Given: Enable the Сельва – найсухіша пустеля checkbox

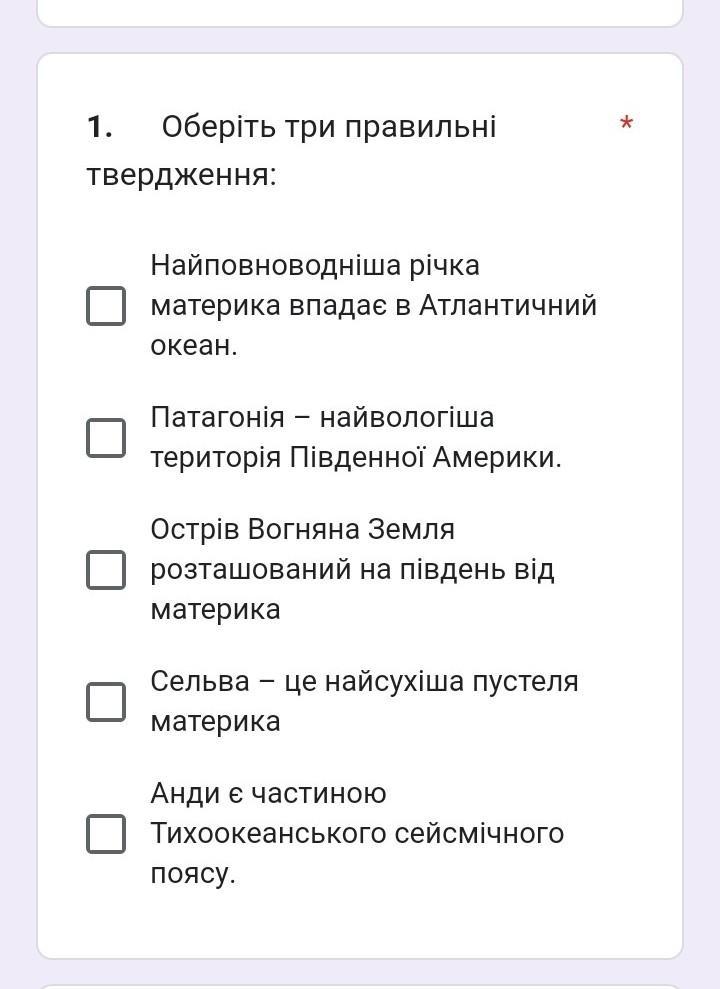Looking at the screenshot, I should pyautogui.click(x=106, y=701).
